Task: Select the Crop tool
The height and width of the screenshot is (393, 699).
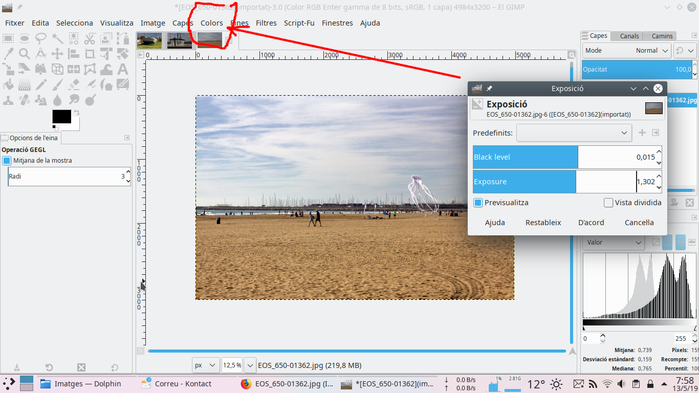Action: pyautogui.click(x=90, y=54)
